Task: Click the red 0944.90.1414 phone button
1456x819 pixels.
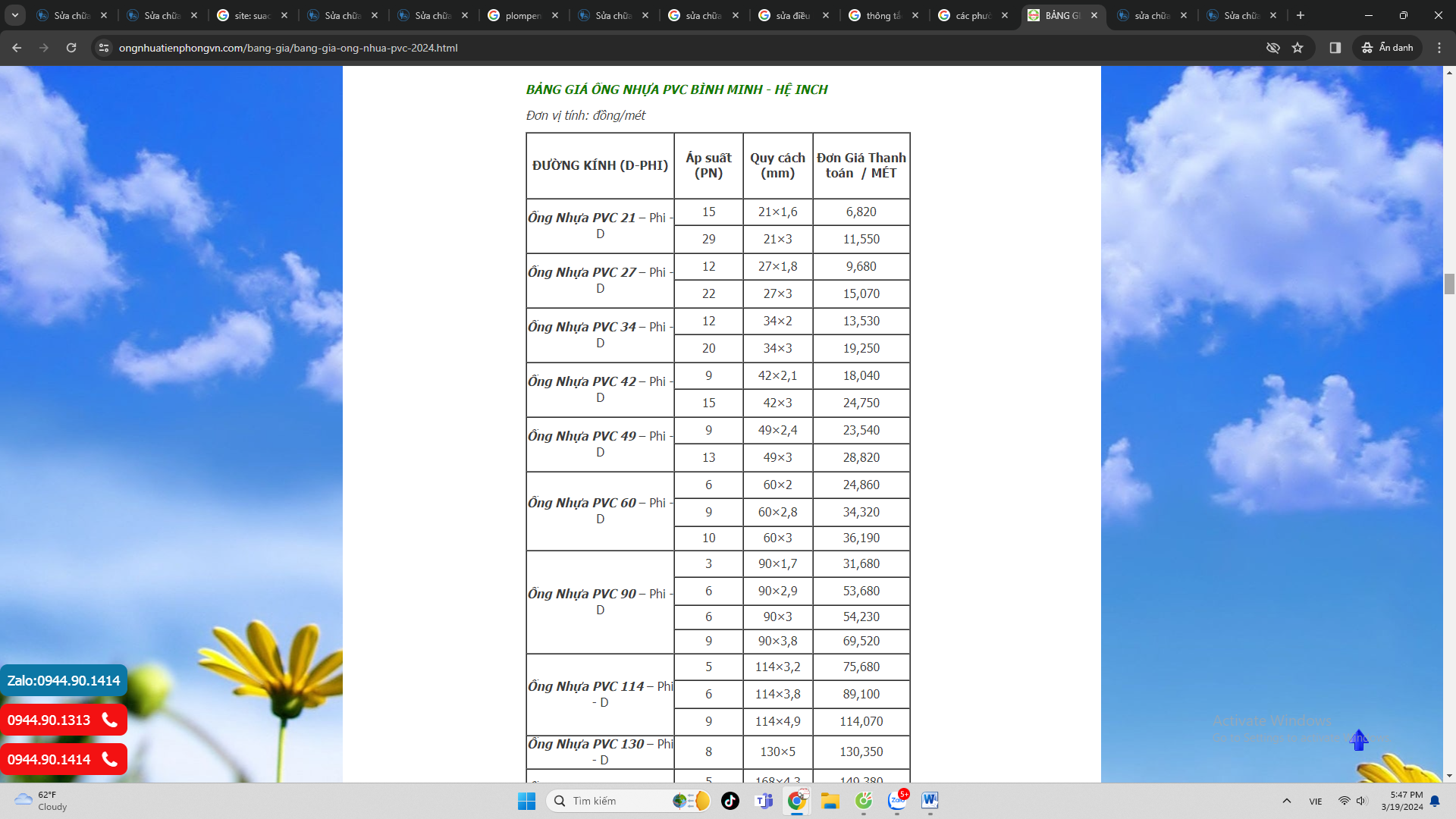Action: pos(64,760)
